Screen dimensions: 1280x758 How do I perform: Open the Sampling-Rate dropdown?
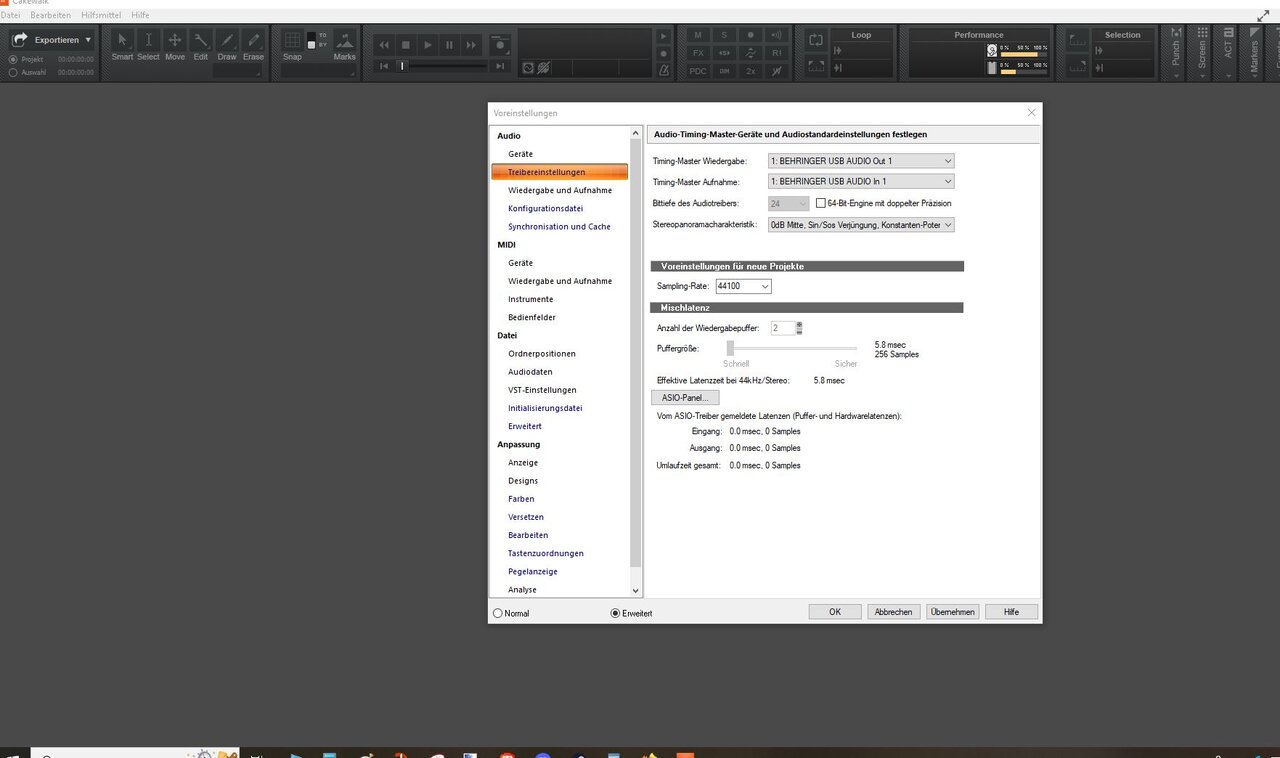(x=743, y=286)
